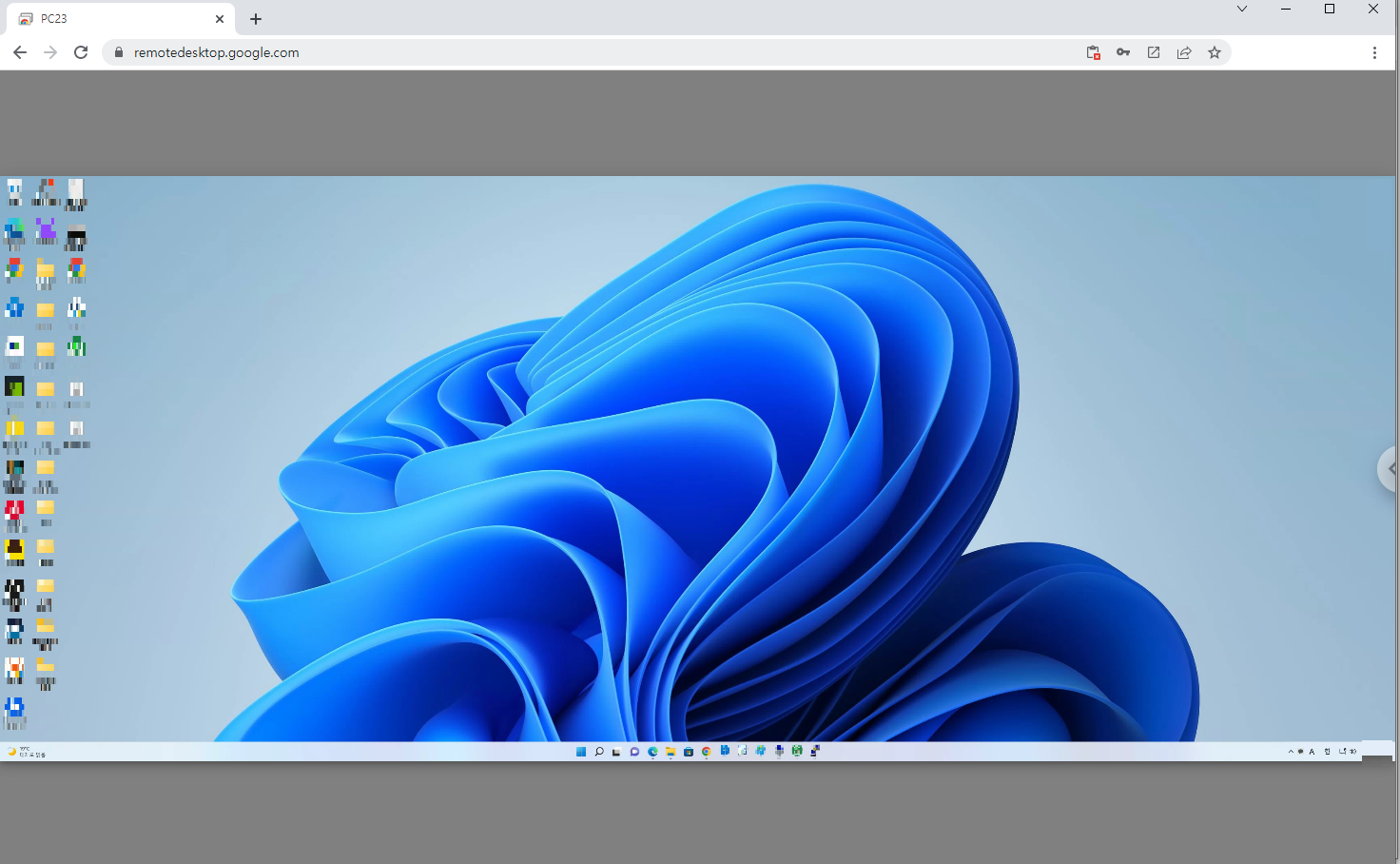Open the remote Windows Start menu

[x=581, y=752]
